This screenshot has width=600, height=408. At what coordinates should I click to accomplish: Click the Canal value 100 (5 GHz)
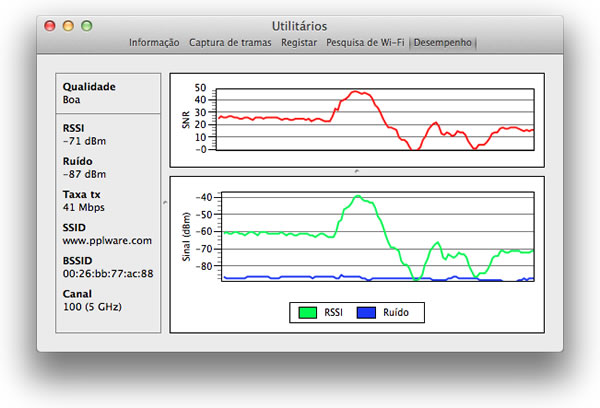click(x=92, y=307)
